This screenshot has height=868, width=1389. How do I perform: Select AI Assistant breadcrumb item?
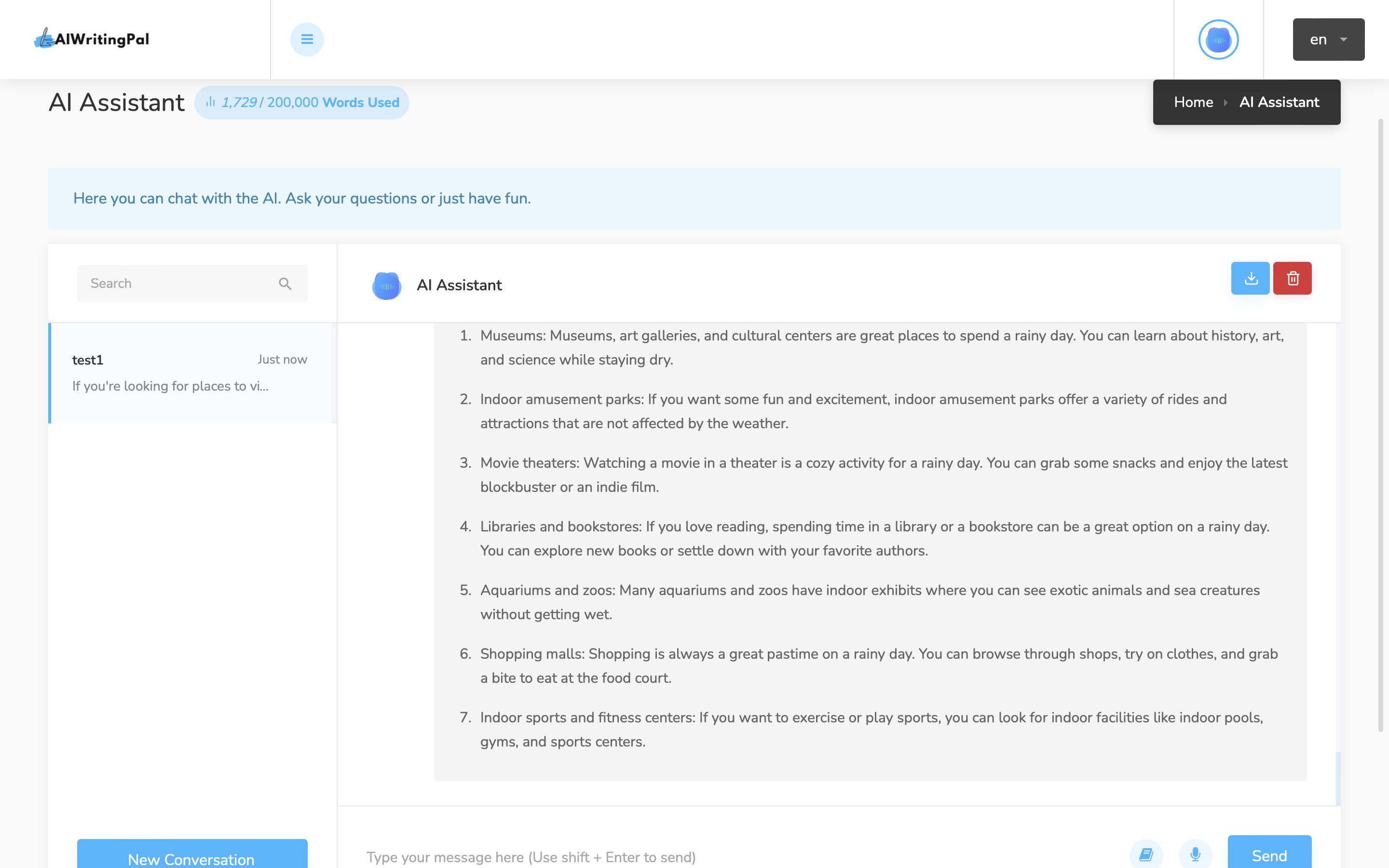click(x=1279, y=102)
